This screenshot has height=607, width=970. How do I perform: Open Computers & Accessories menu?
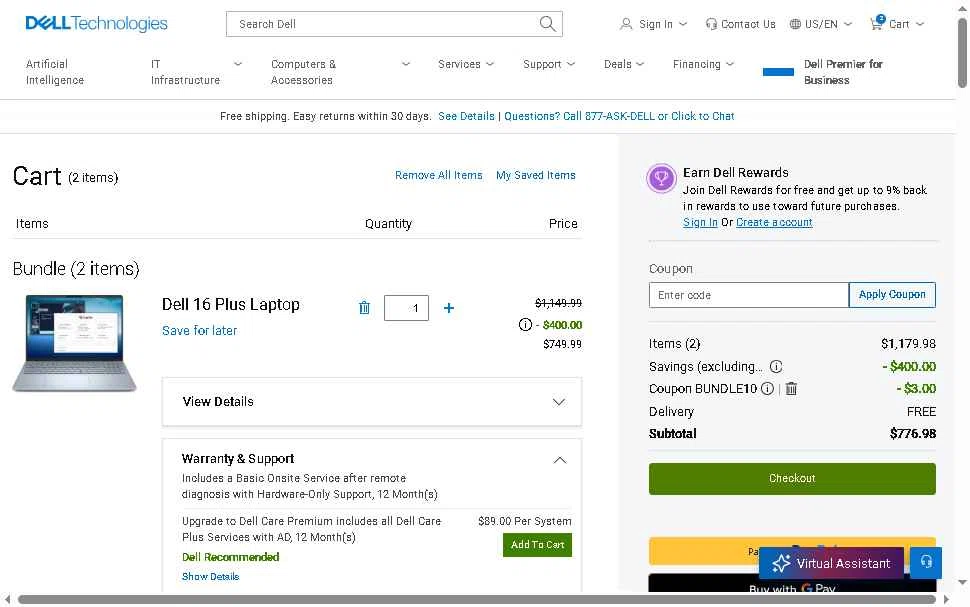303,72
